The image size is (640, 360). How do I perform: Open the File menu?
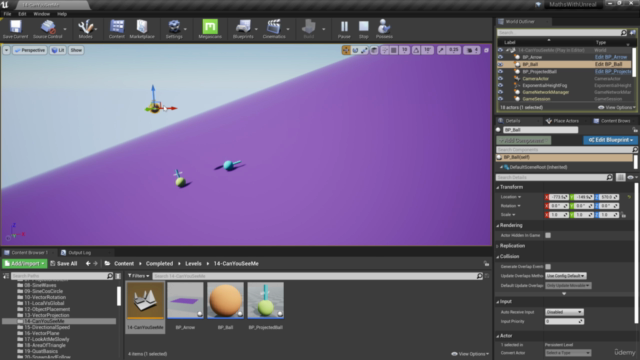click(7, 14)
